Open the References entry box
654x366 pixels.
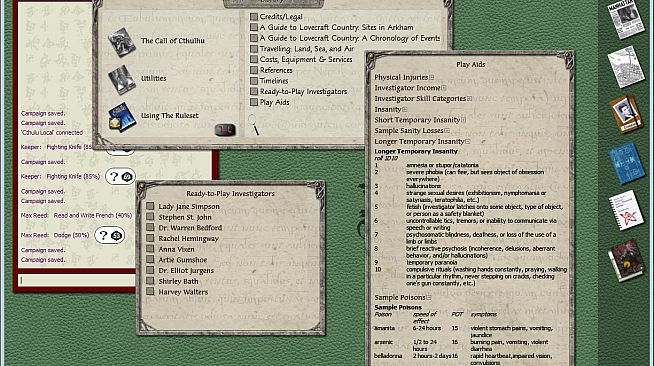click(254, 70)
